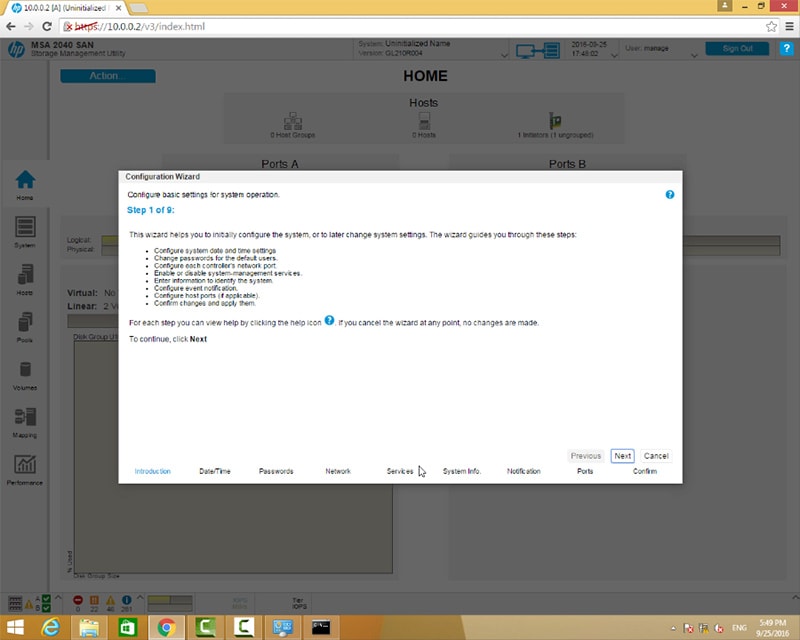Click Next in the Configuration Wizard

coord(622,456)
